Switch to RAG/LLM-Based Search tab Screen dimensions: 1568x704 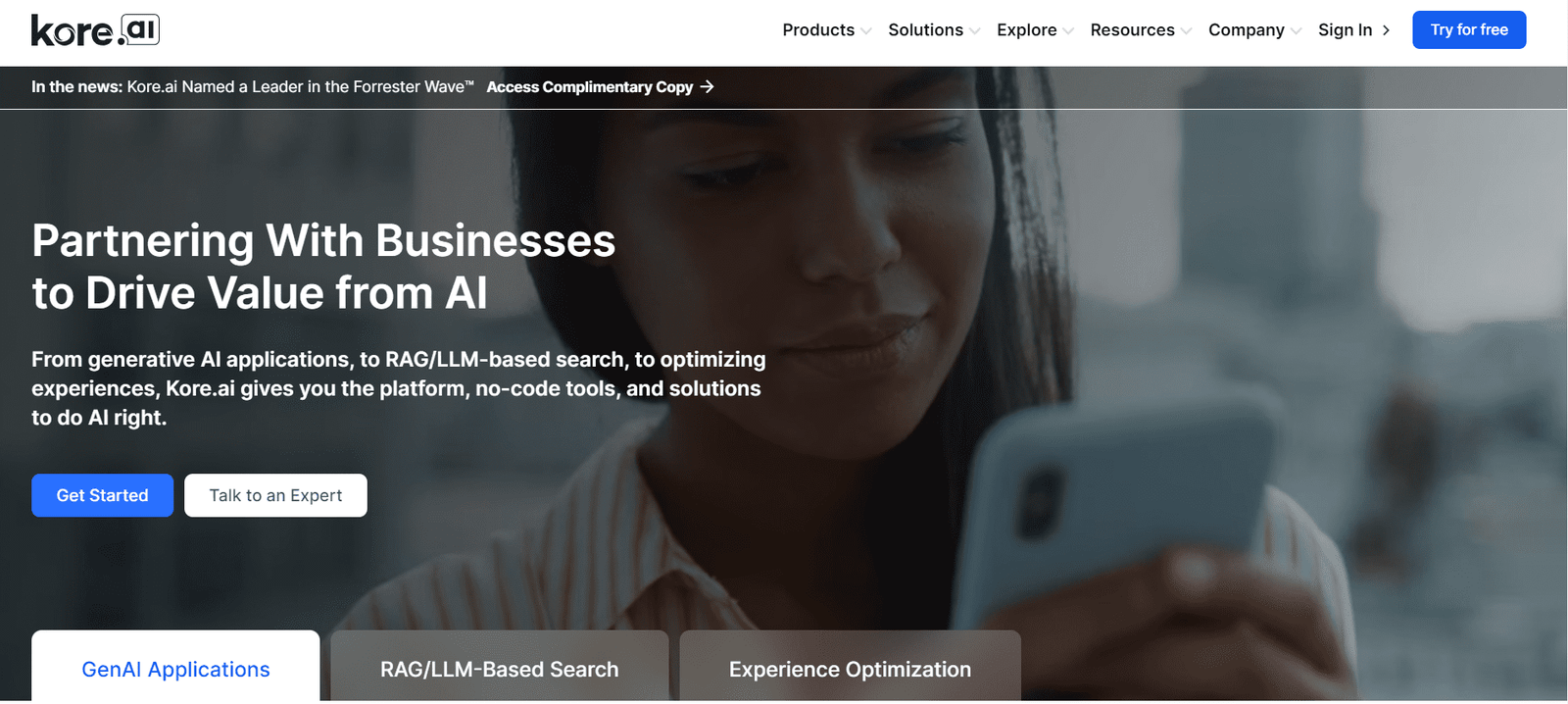pyautogui.click(x=500, y=667)
